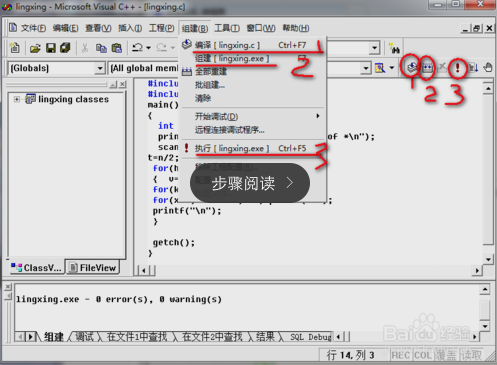Open the 编辑(E) menu
This screenshot has height=365, width=497.
65,28
